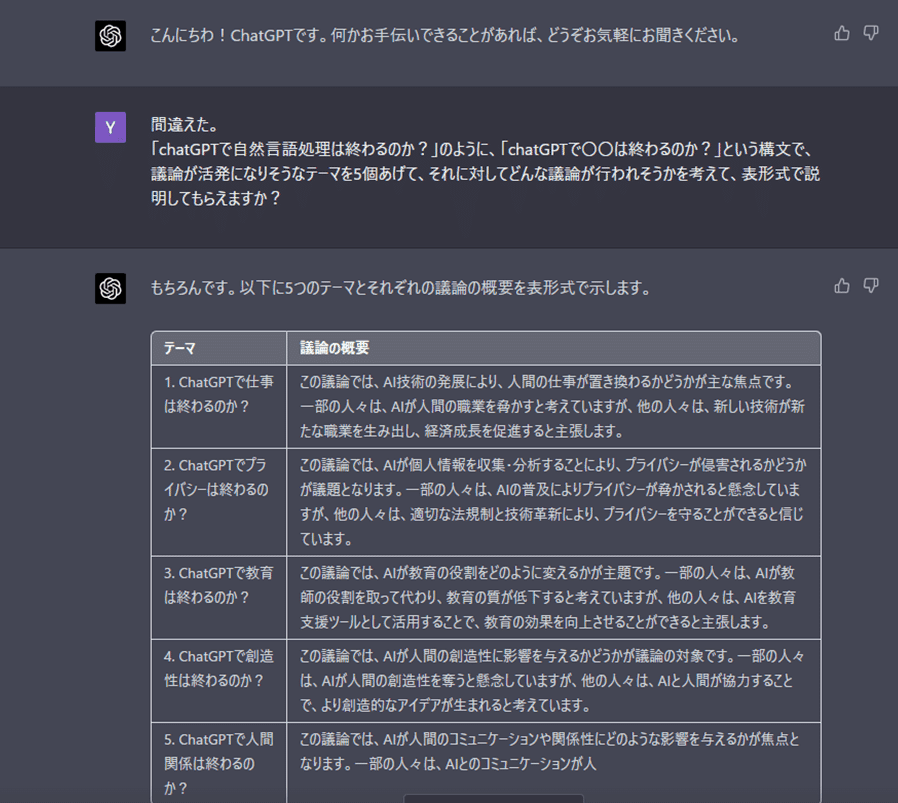Click the communication discussion summary for row 5
This screenshot has height=803, width=898.
(x=554, y=763)
